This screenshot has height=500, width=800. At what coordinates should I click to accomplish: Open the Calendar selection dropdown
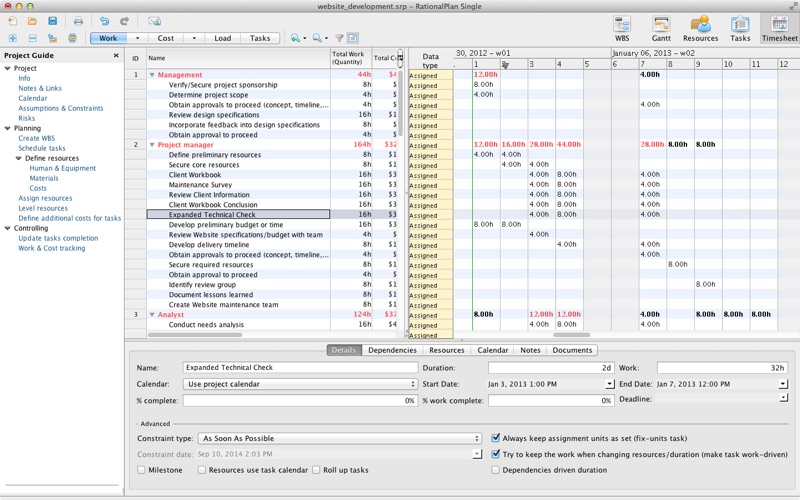coord(301,384)
